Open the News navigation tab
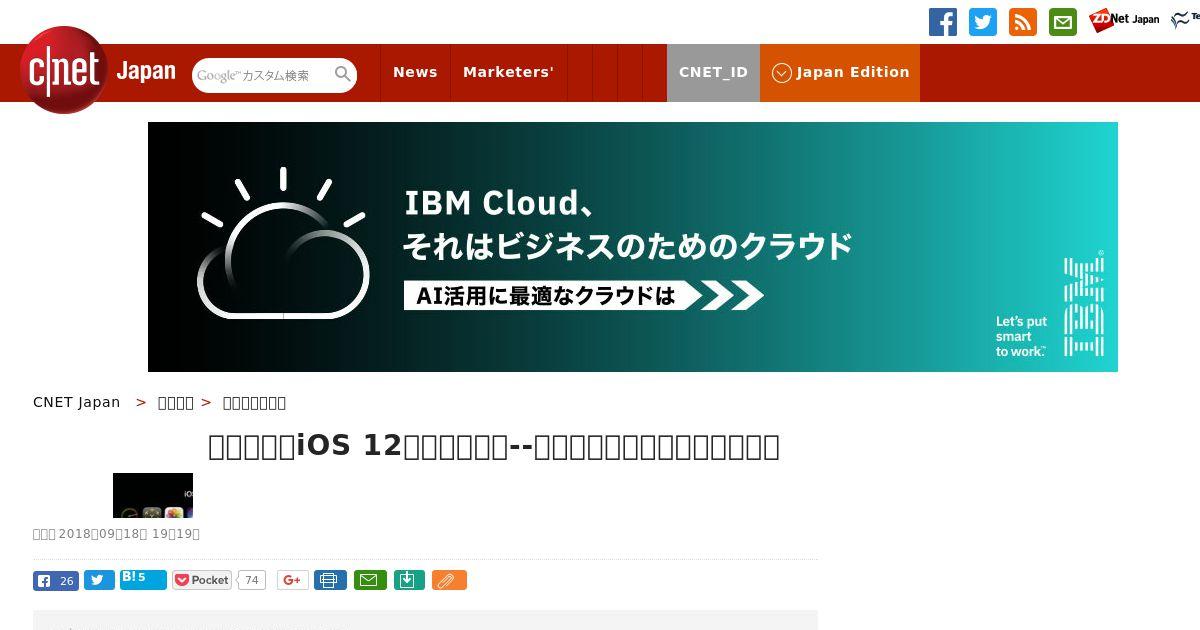The width and height of the screenshot is (1200, 630). (415, 72)
